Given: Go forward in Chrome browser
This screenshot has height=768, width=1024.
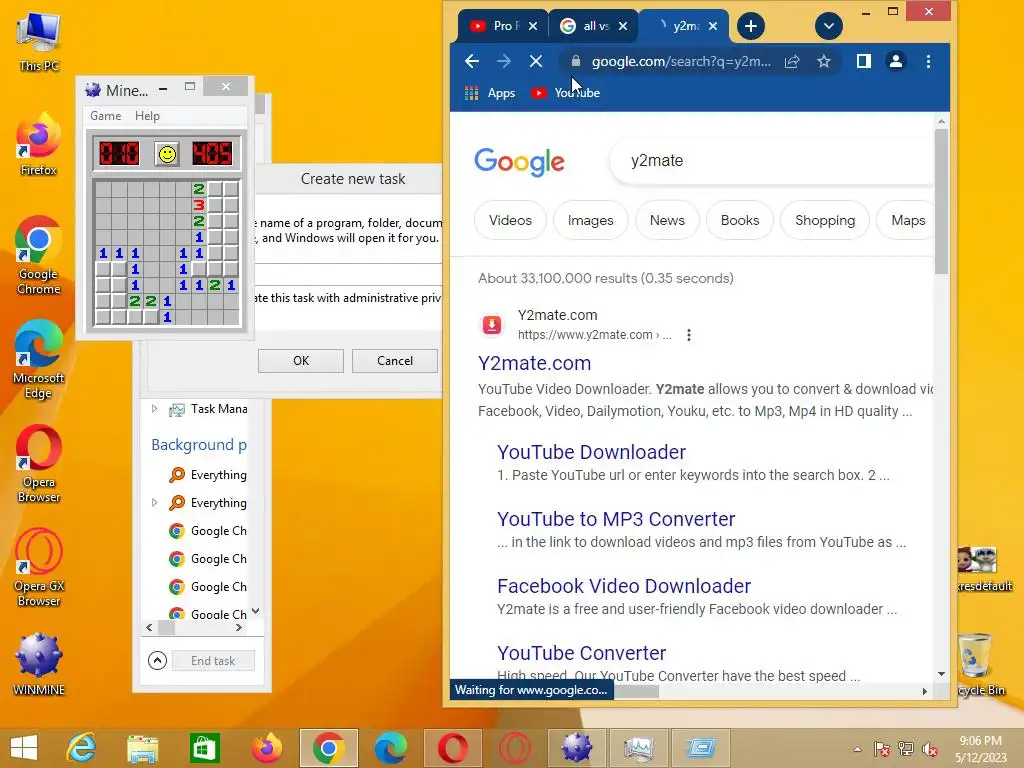Looking at the screenshot, I should pos(504,61).
